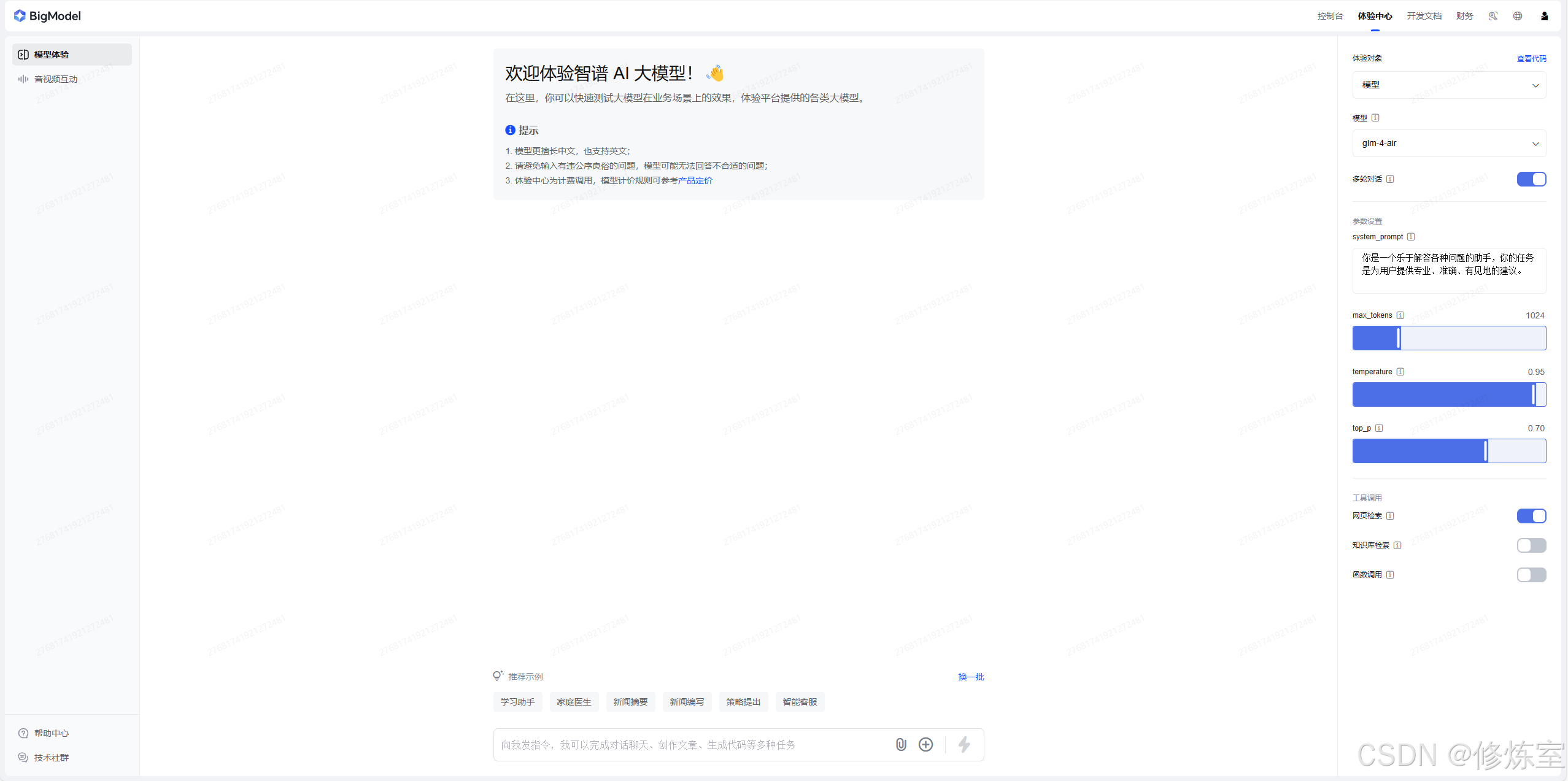Expand the 体验对象 模型 dropdown

point(1448,85)
